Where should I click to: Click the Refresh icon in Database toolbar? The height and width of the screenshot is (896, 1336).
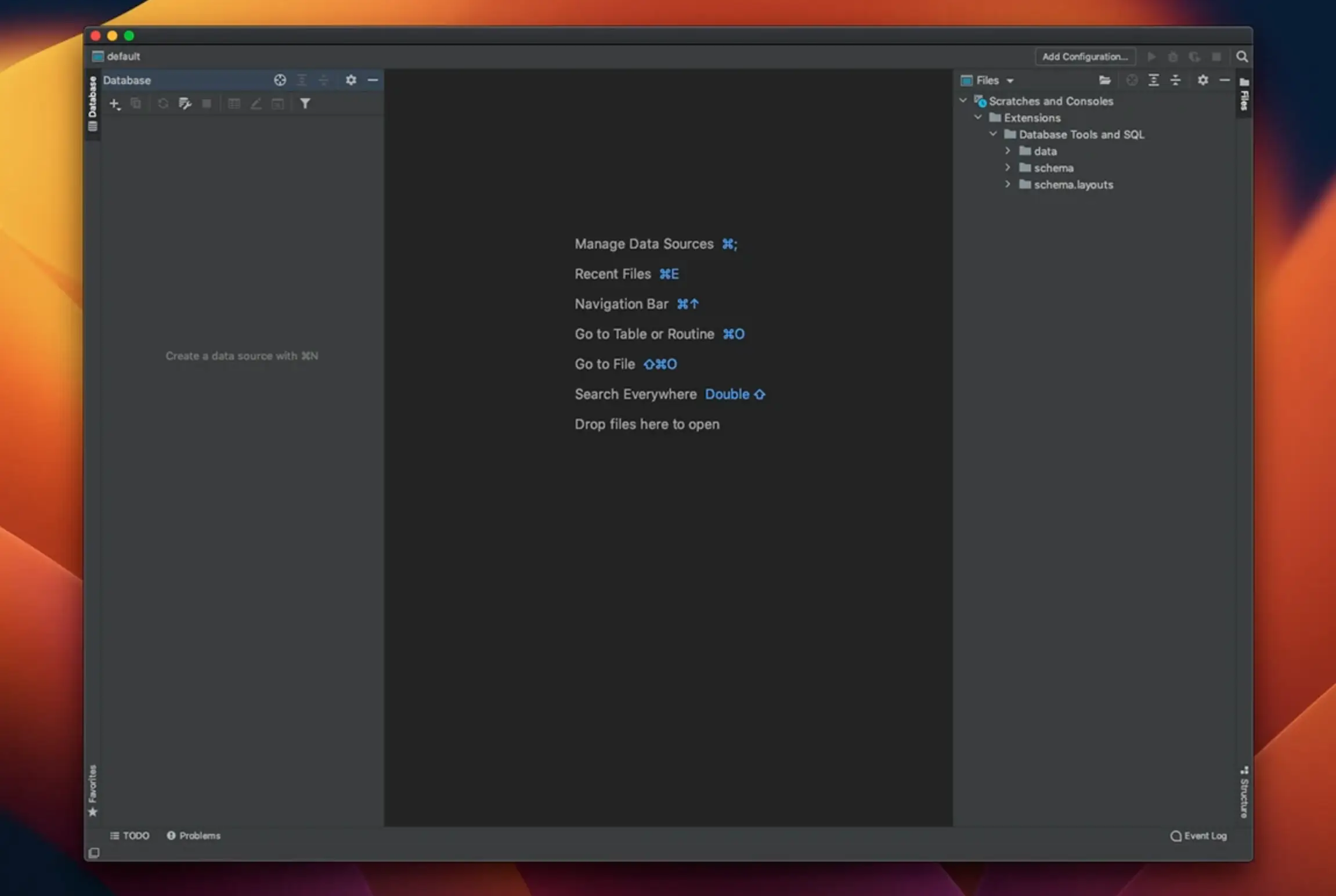click(163, 104)
